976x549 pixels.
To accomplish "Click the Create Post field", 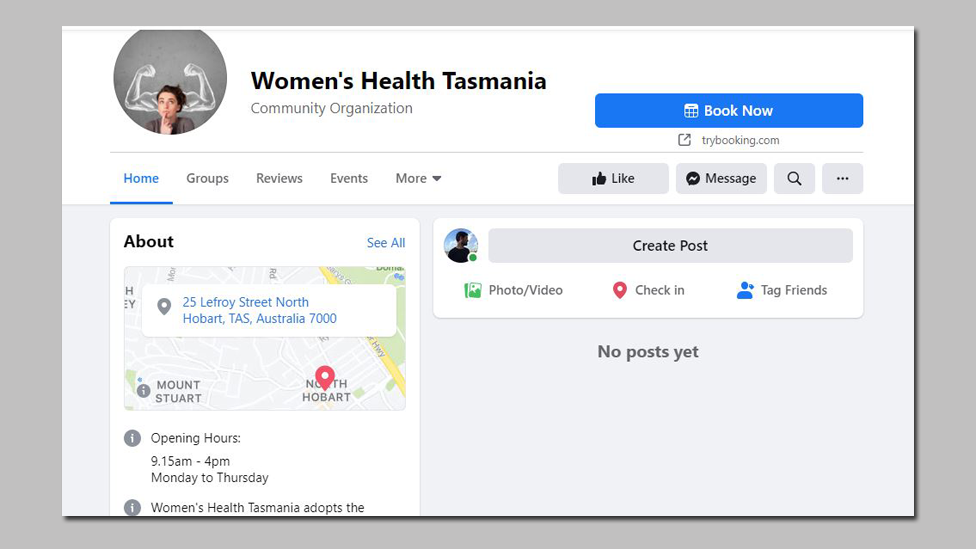I will click(x=670, y=245).
